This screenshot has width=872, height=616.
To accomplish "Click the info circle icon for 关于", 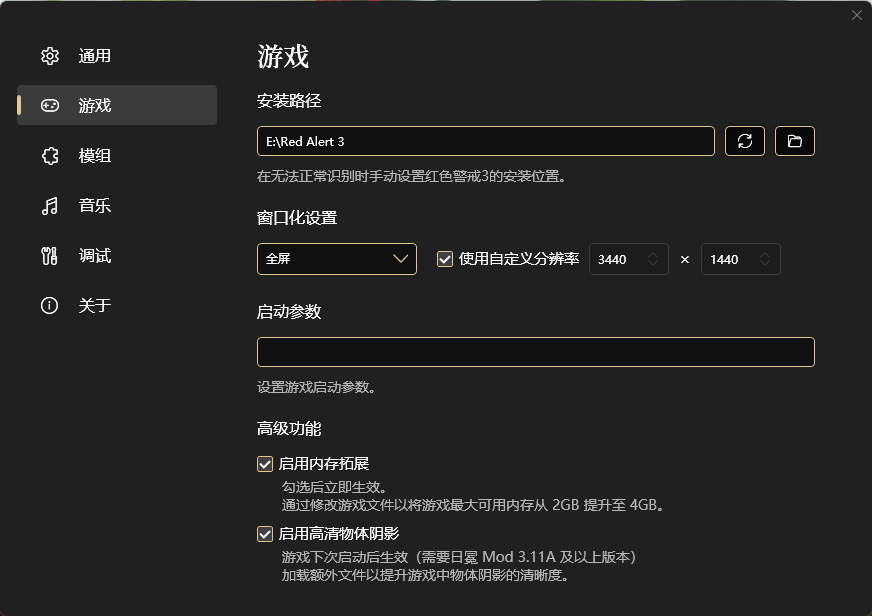I will click(x=49, y=306).
